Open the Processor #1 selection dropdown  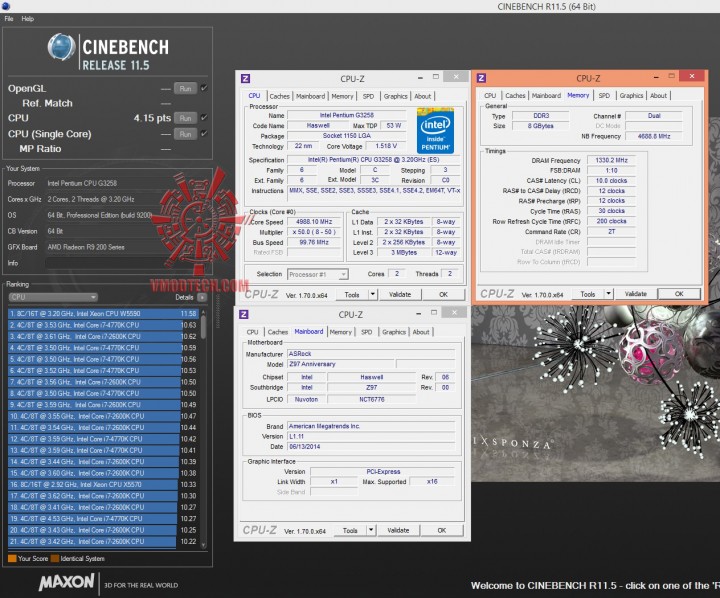317,275
